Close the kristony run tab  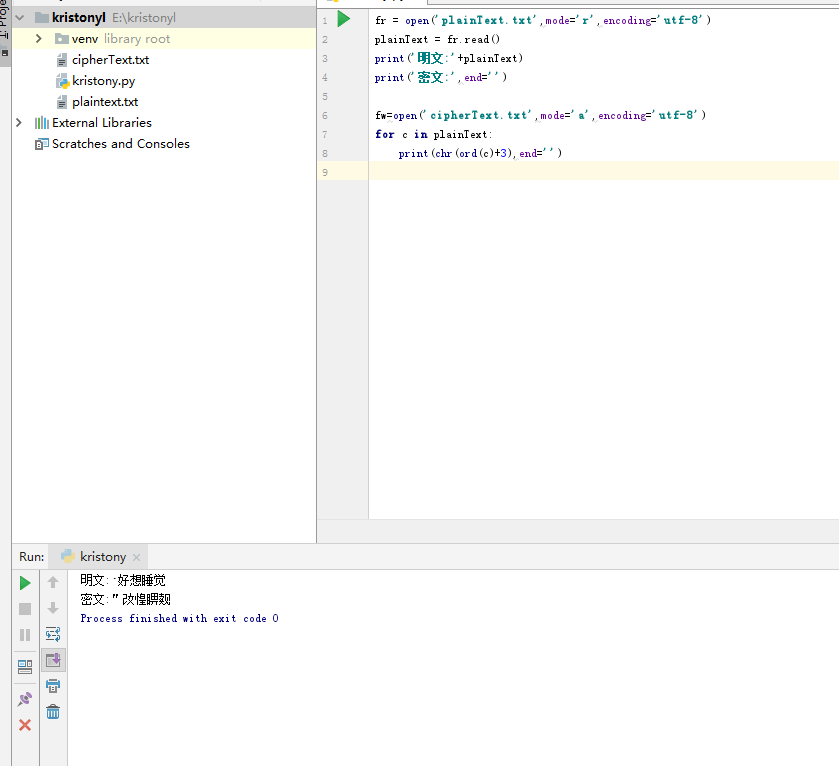(x=137, y=557)
